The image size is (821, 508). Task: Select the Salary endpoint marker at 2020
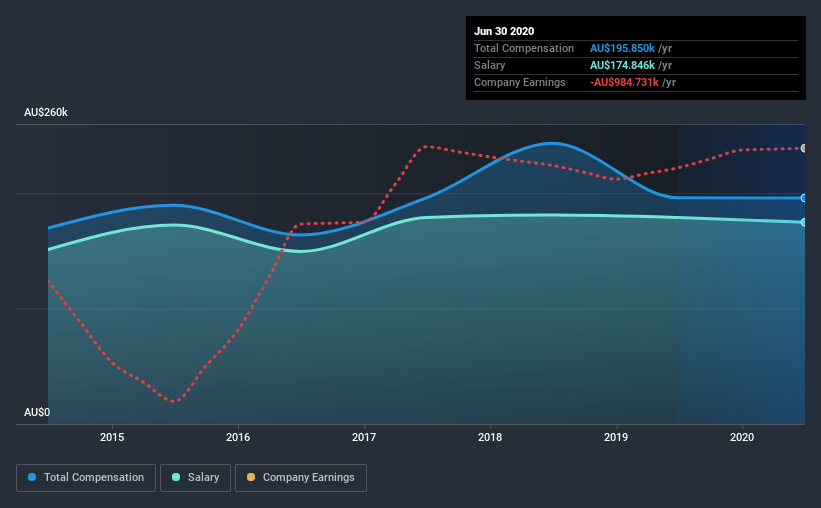803,222
